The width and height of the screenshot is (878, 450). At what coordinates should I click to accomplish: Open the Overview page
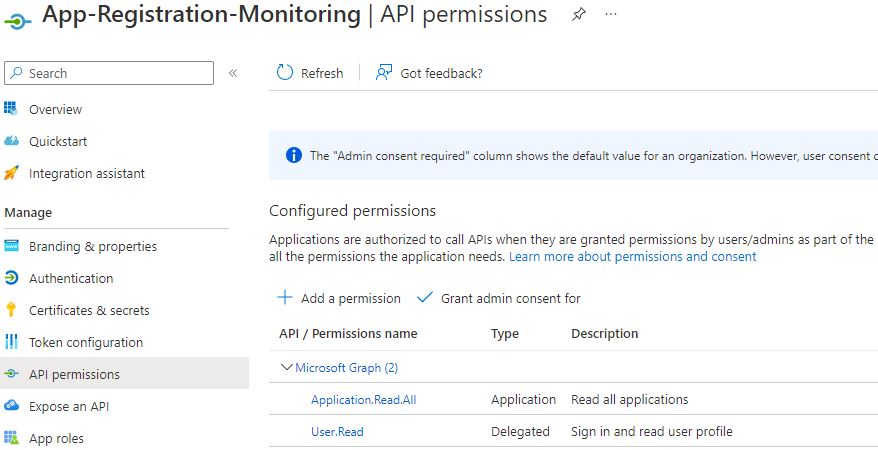pyautogui.click(x=55, y=110)
